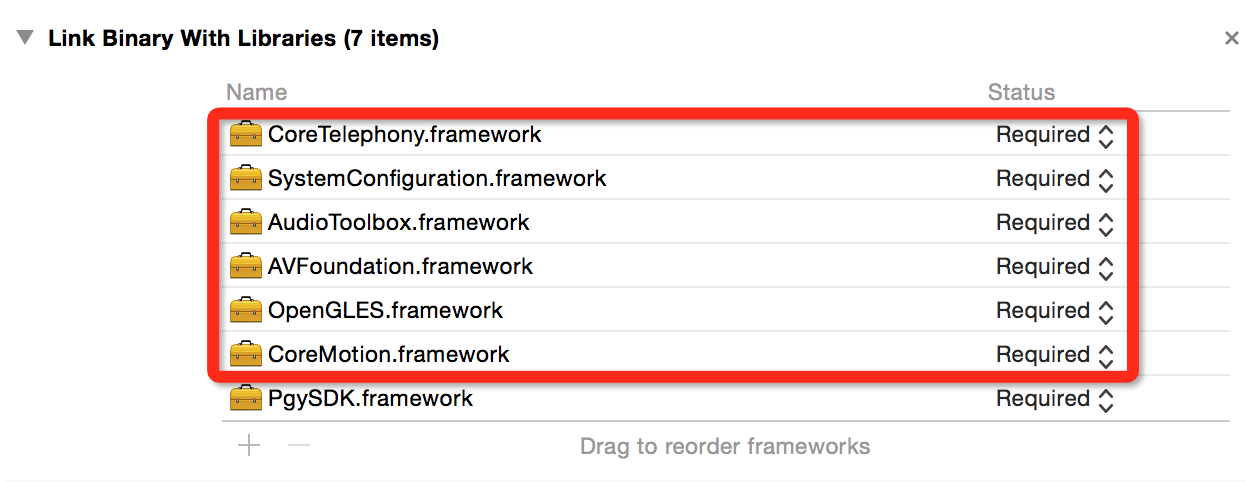This screenshot has width=1248, height=482.
Task: Click the CoreMotion.framework toolbox icon
Action: coord(245,354)
